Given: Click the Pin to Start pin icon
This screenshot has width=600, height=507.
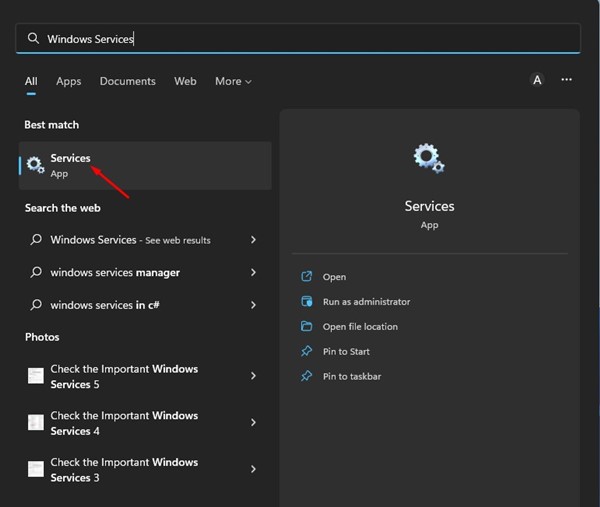Looking at the screenshot, I should [307, 352].
